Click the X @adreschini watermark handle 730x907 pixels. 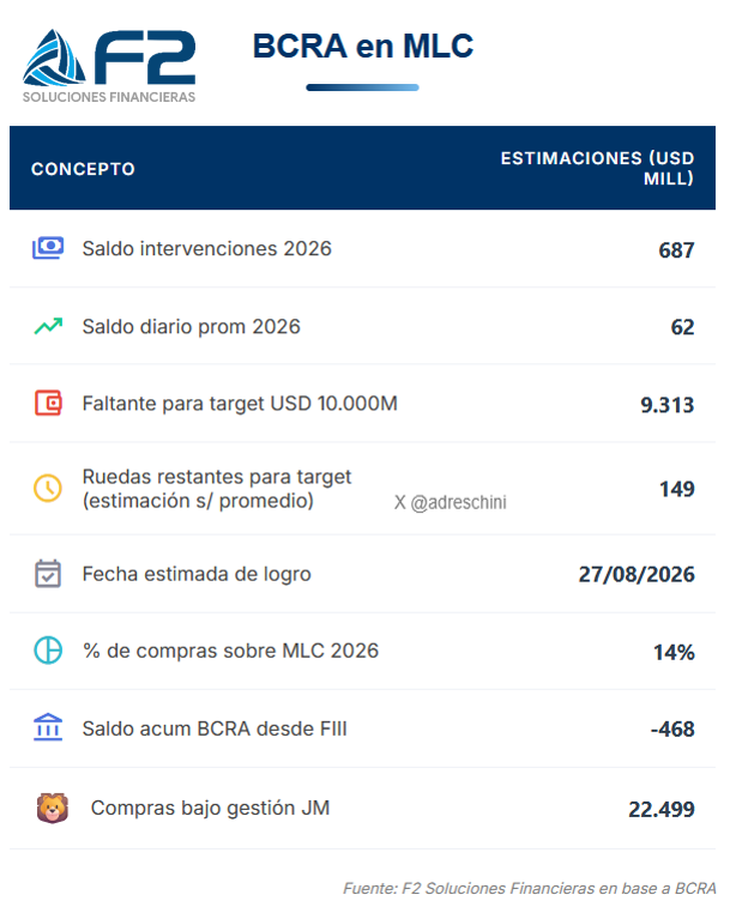[450, 503]
